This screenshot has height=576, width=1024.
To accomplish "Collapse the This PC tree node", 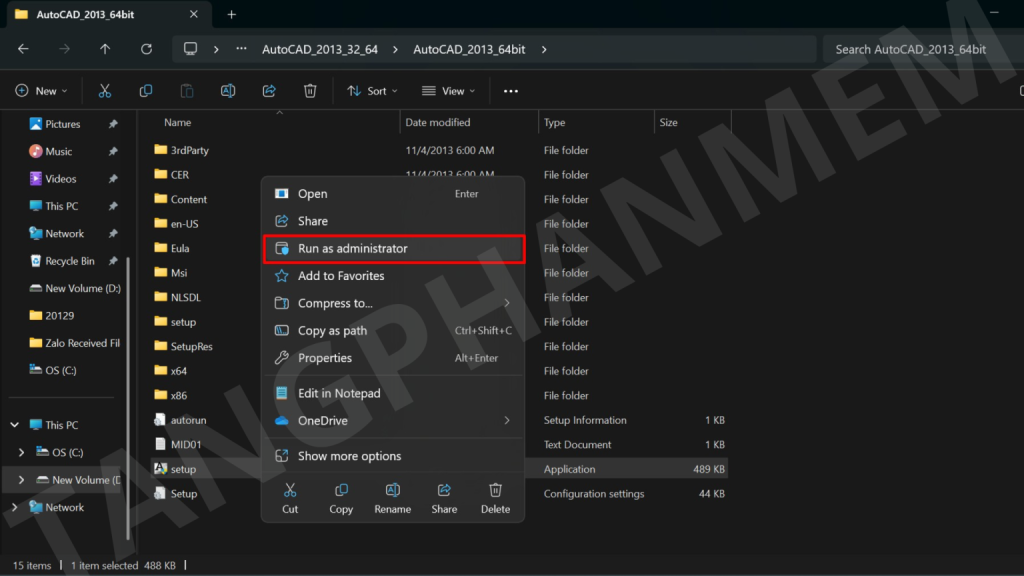I will tap(14, 425).
